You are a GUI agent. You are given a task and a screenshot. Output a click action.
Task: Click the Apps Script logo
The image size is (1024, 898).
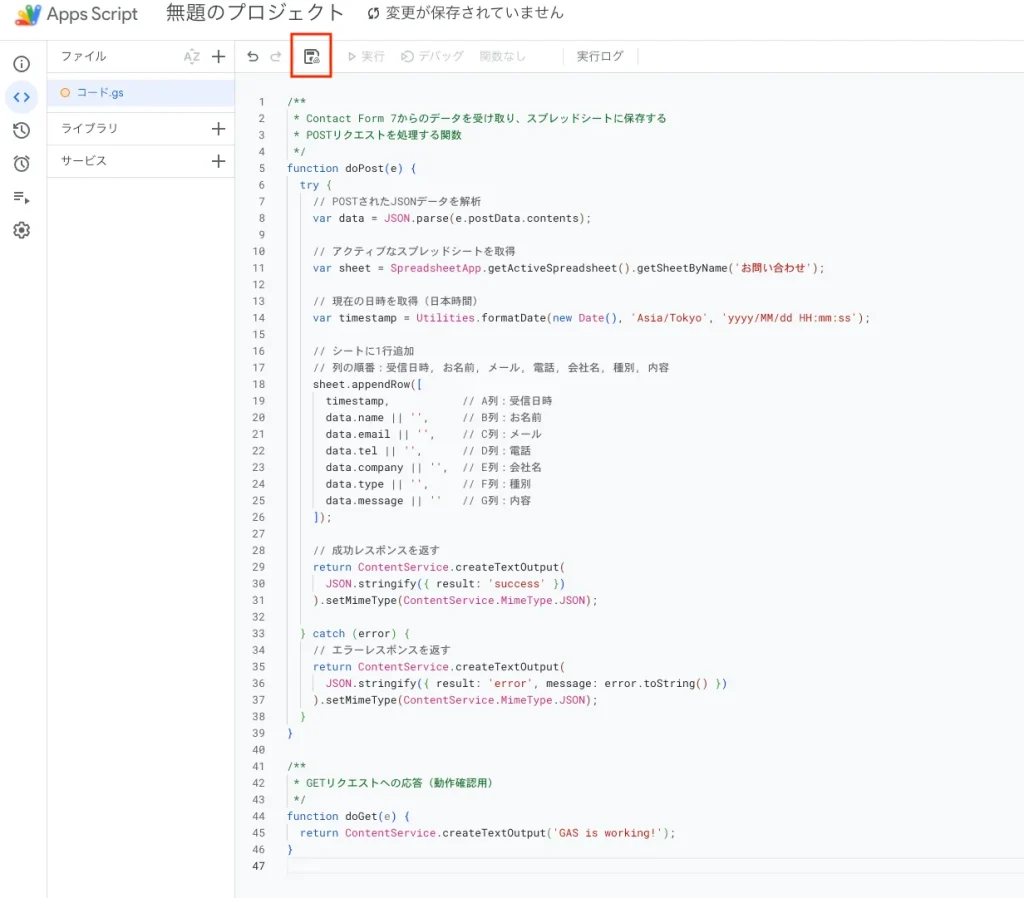pyautogui.click(x=28, y=14)
